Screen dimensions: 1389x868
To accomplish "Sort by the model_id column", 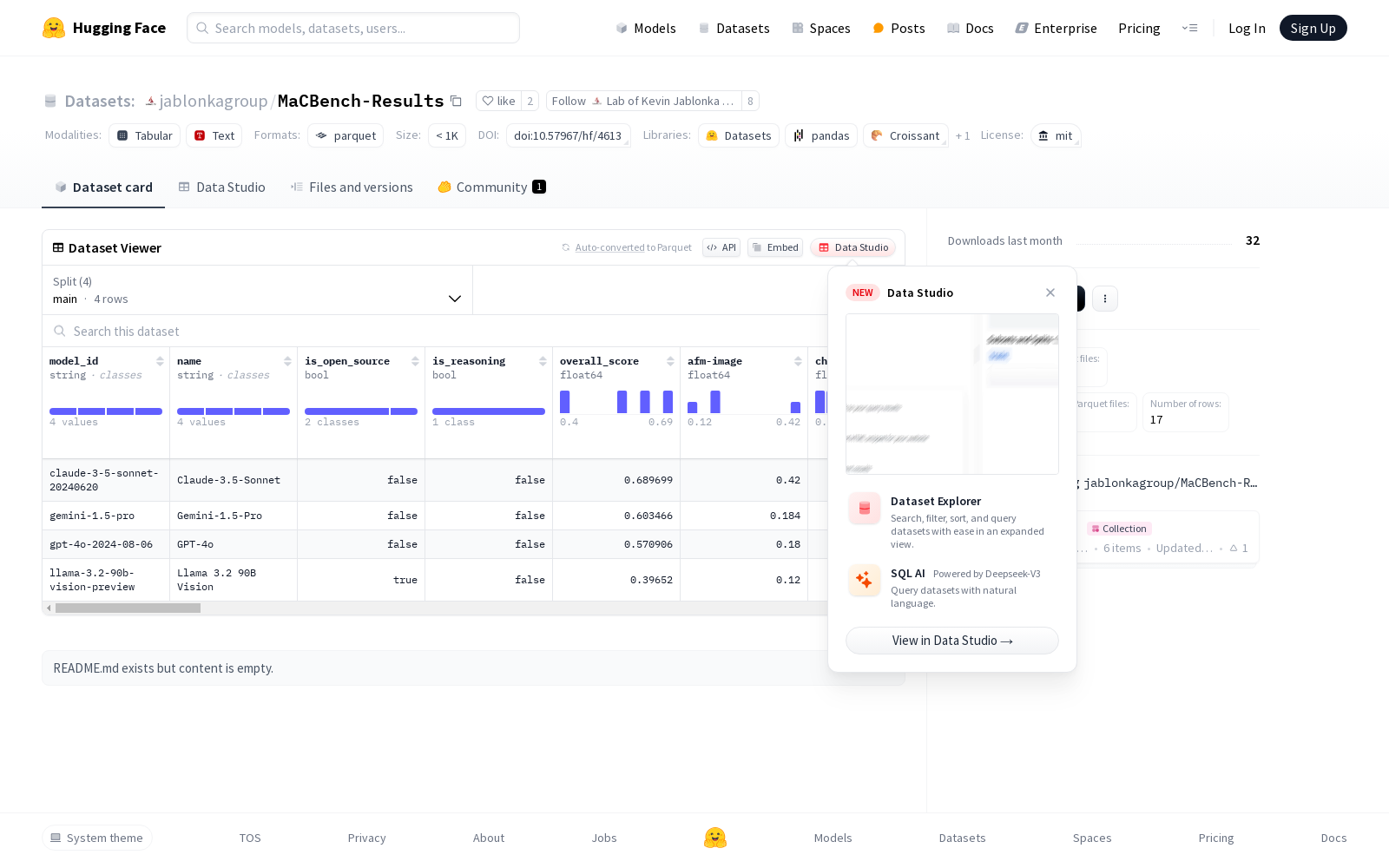I will click(x=160, y=361).
